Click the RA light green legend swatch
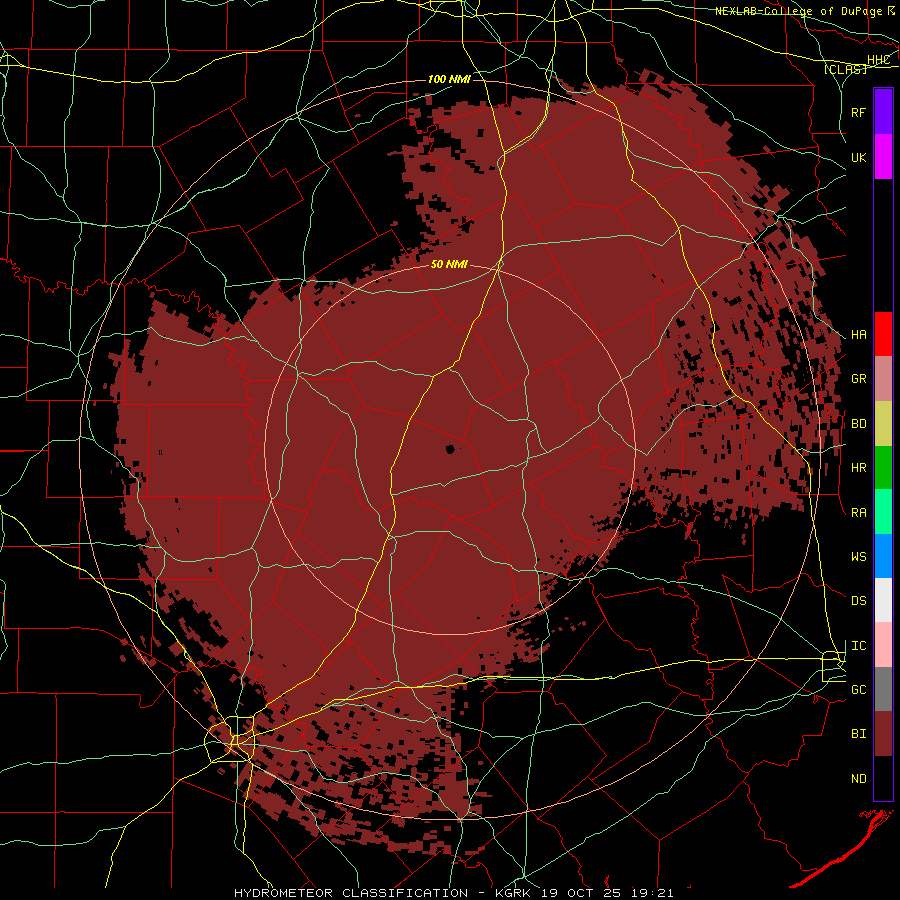 point(883,512)
